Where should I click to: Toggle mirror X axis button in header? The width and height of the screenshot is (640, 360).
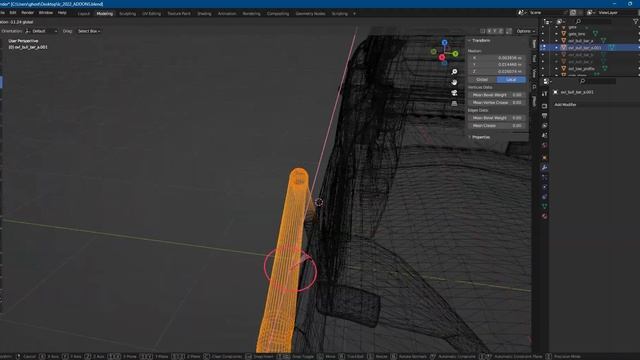489,31
